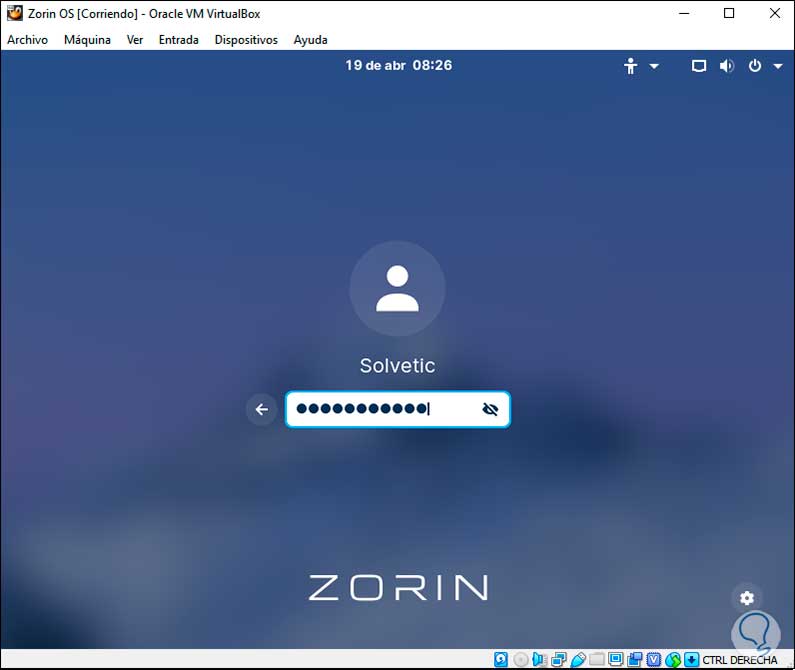Click the Solvetic username label
Screen dimensions: 795x670
click(398, 366)
